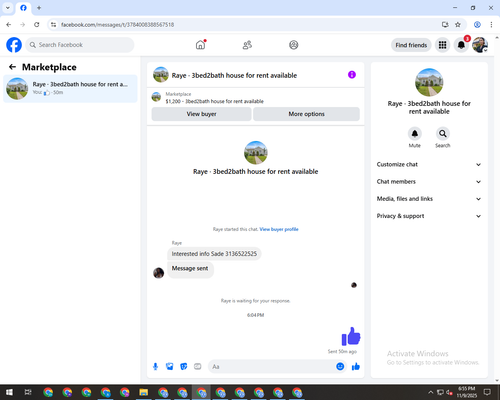Image resolution: width=500 pixels, height=400 pixels.
Task: Open the Chrome profile icon
Action: pos(477,25)
